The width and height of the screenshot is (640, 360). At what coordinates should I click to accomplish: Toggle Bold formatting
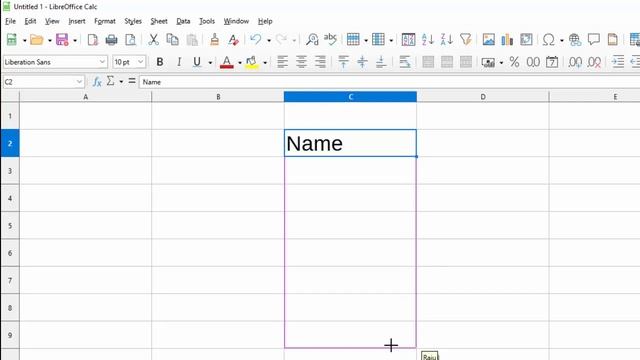160,62
